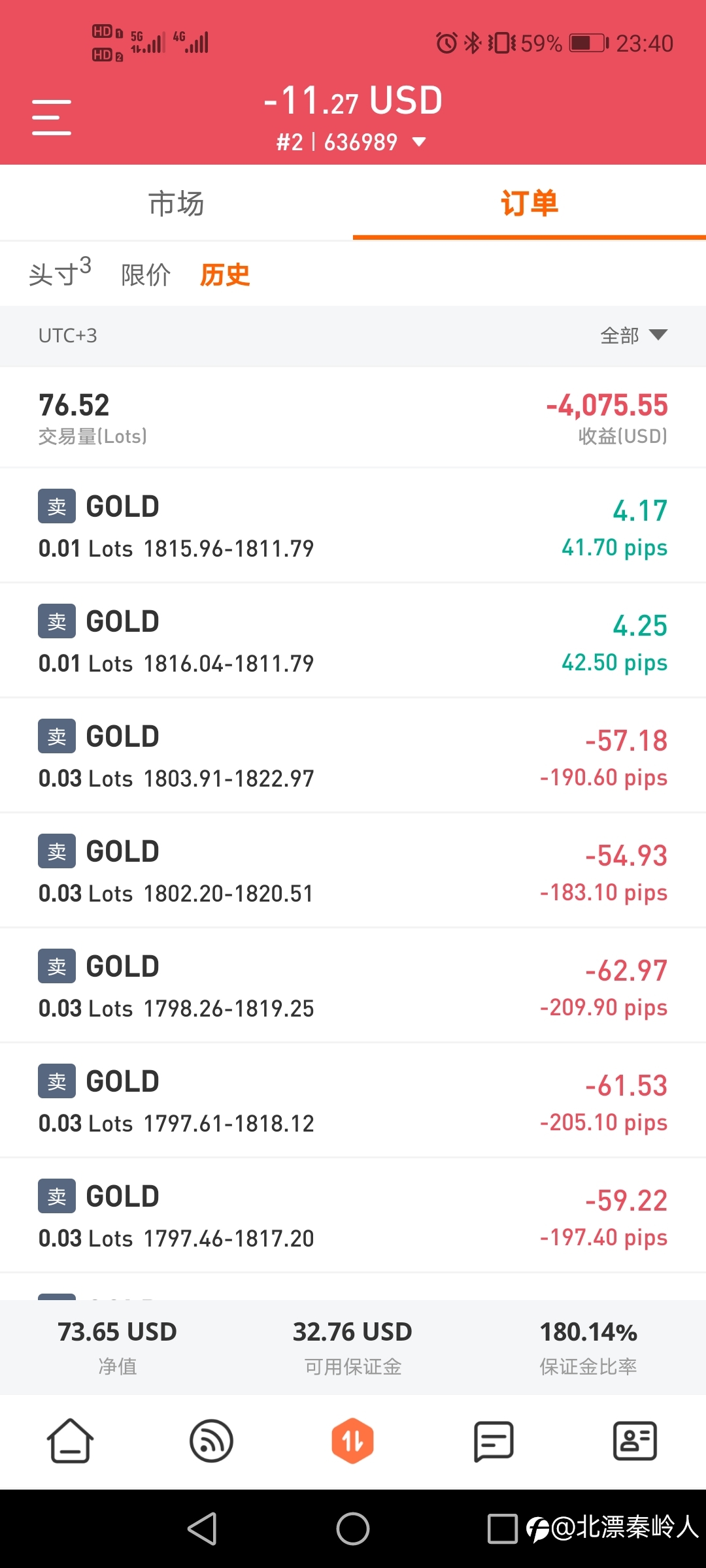Switch to the 市场 tab
The image size is (706, 1568).
click(176, 203)
